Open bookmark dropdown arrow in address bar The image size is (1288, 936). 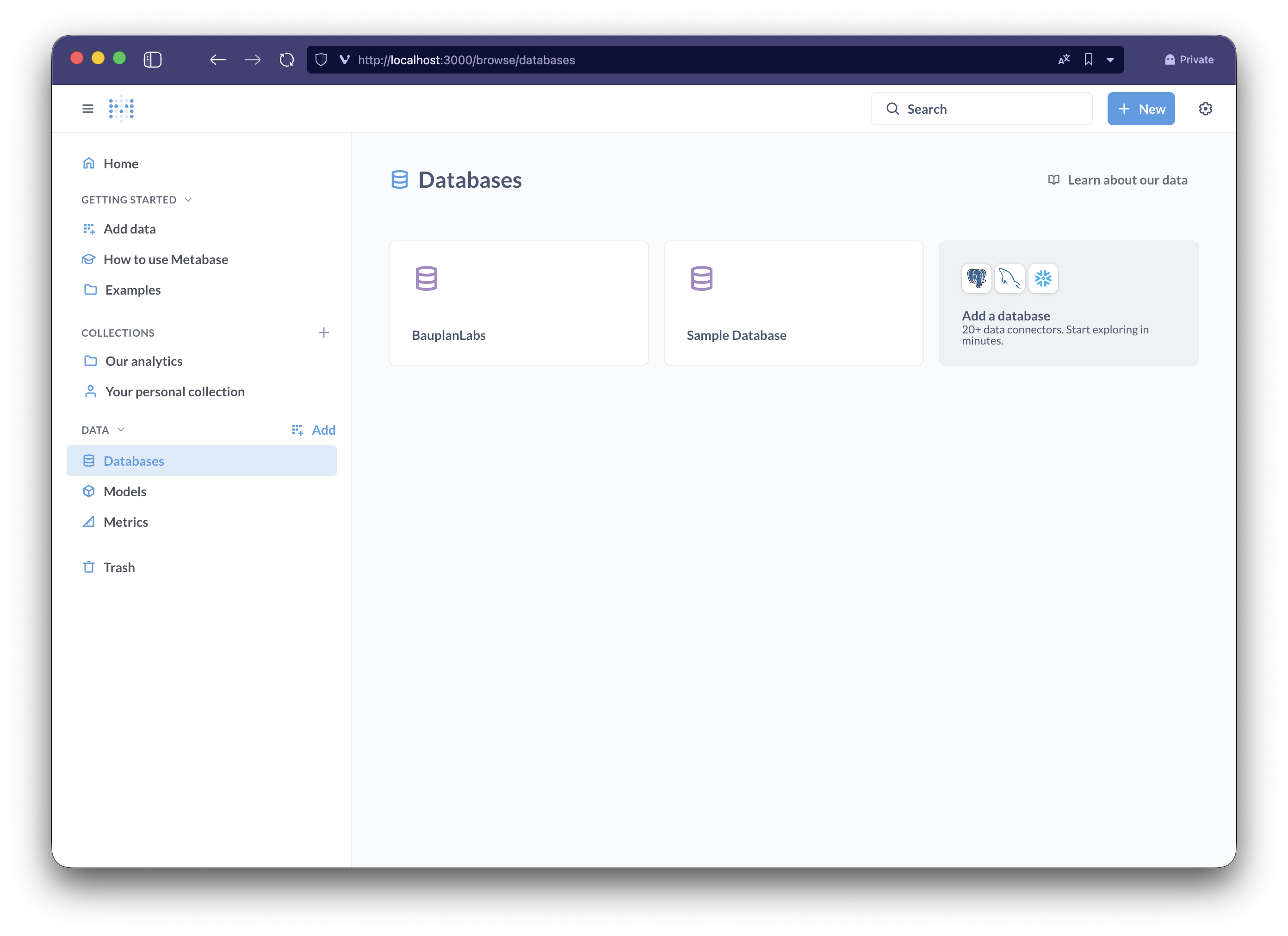[x=1110, y=60]
